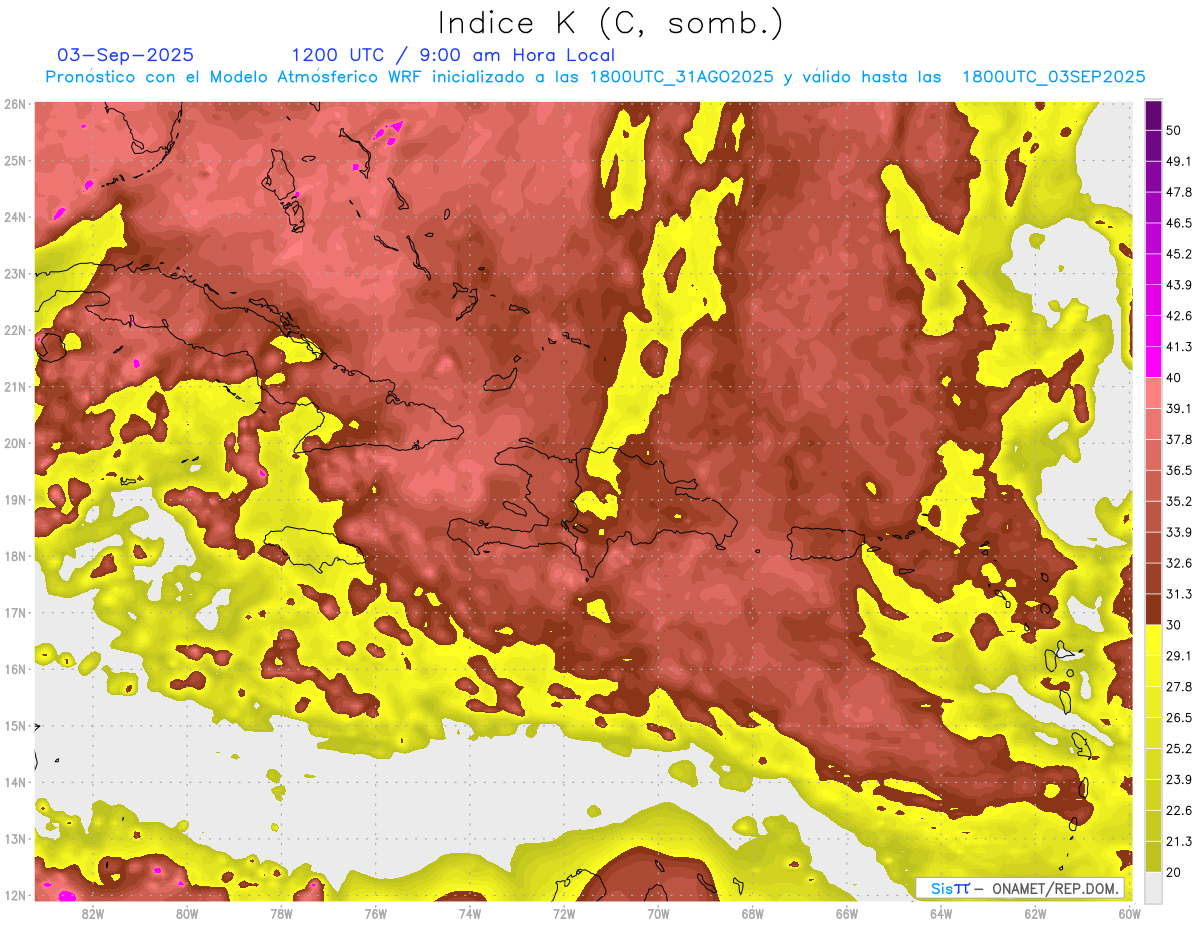Image resolution: width=1200 pixels, height=927 pixels.
Task: Click the longitude axis label "68W"
Action: [753, 914]
